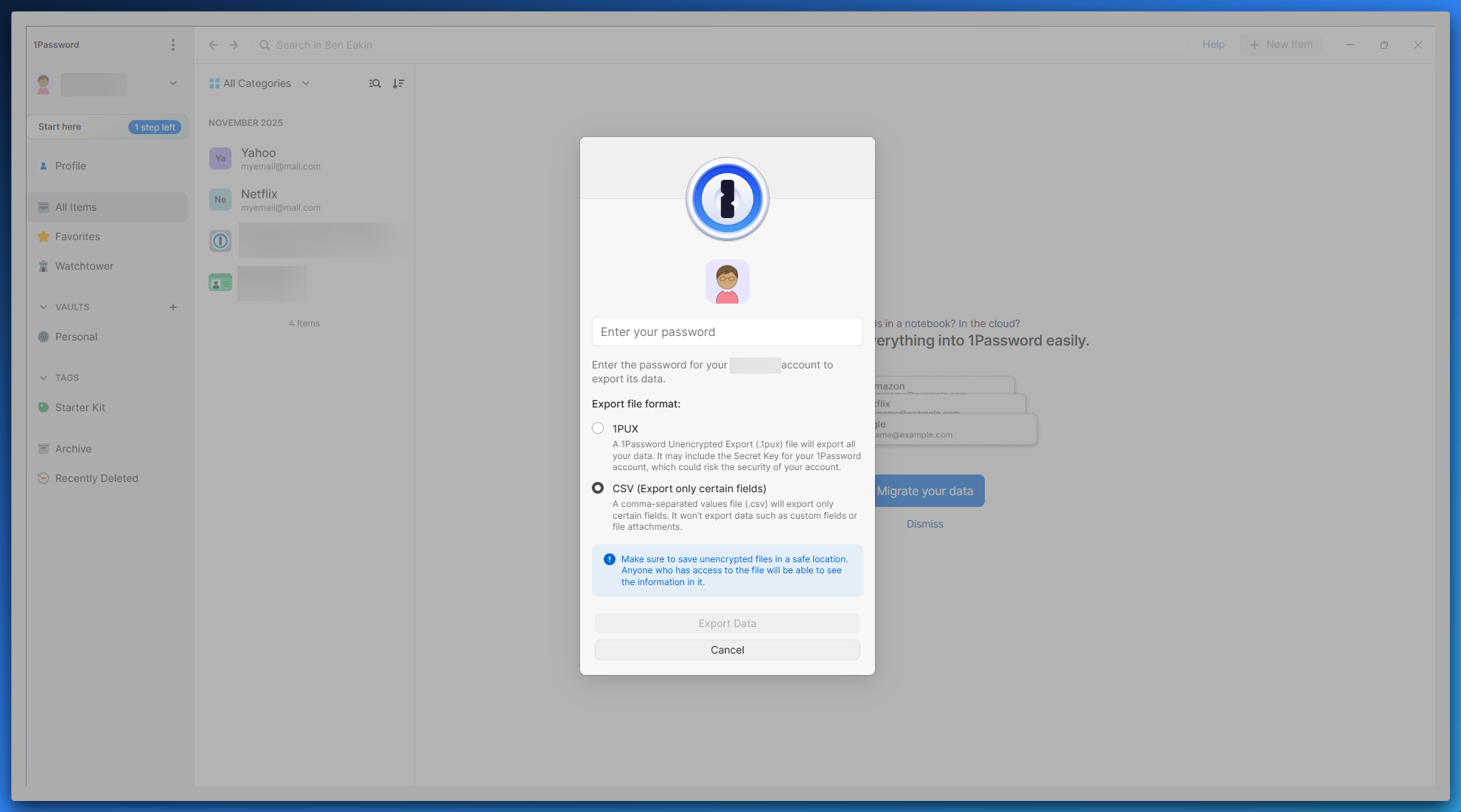Open the sort order icon
The height and width of the screenshot is (812, 1461).
coord(399,83)
